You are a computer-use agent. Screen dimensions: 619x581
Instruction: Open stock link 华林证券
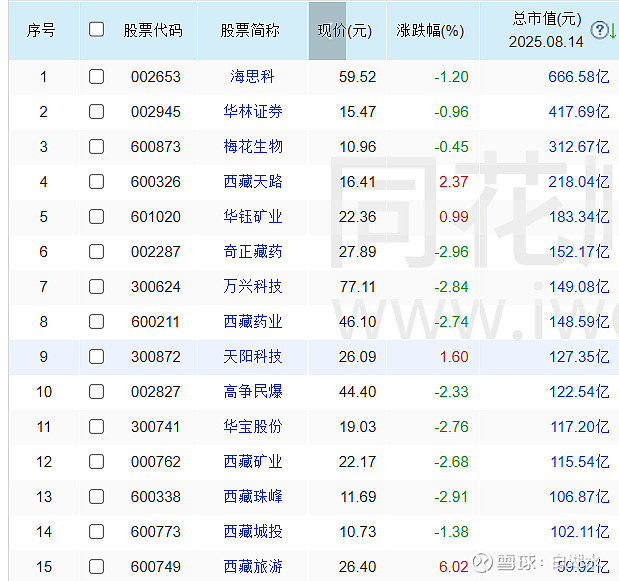(x=253, y=112)
